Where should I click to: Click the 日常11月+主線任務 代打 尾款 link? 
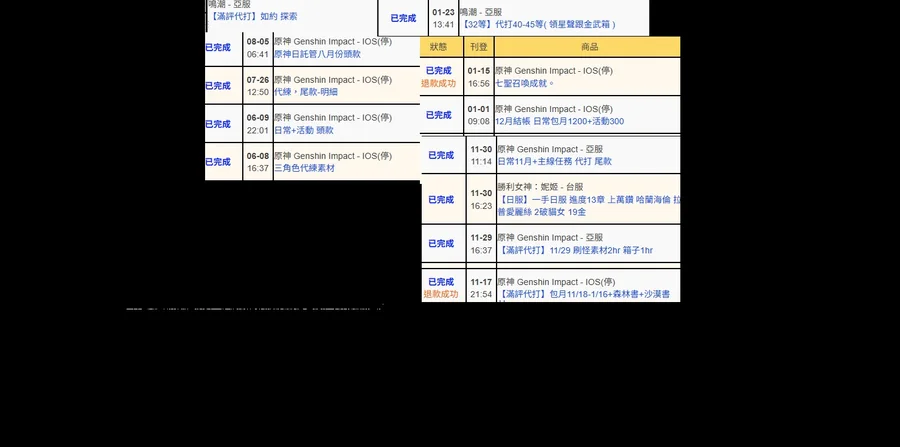(x=554, y=161)
